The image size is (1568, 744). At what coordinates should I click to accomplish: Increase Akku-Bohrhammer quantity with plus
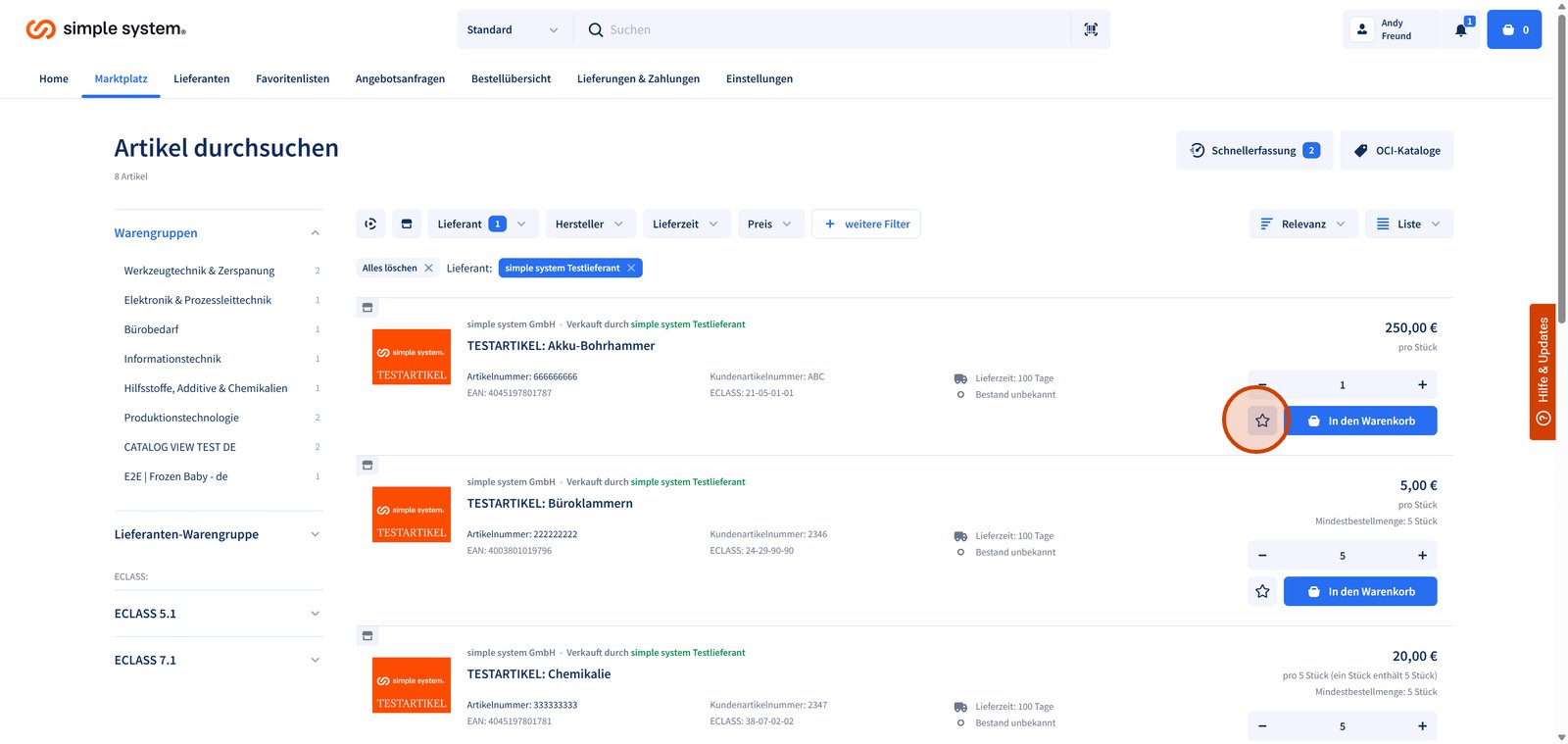(1422, 384)
